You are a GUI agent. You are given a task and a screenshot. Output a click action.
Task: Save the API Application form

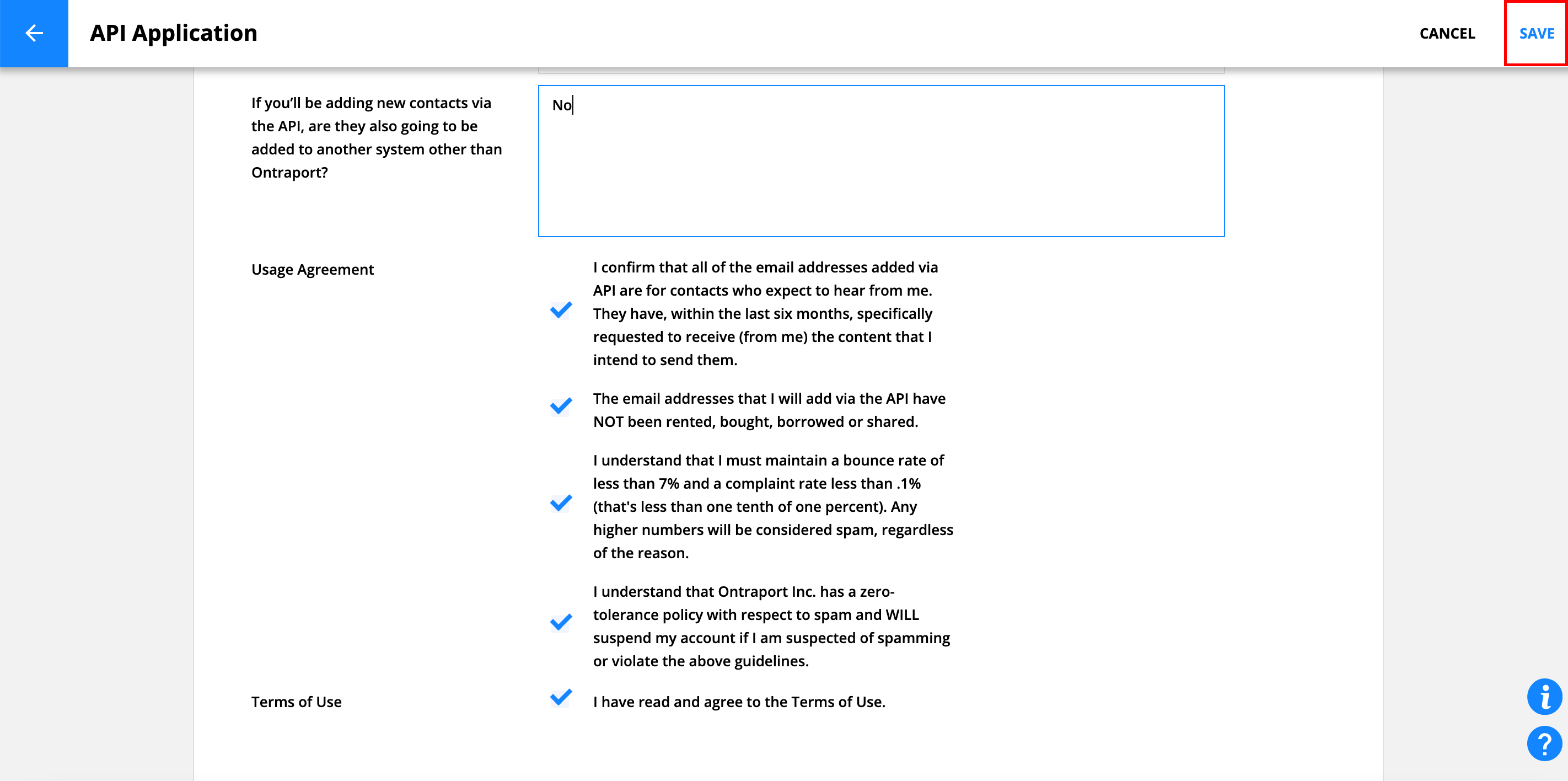click(x=1537, y=34)
